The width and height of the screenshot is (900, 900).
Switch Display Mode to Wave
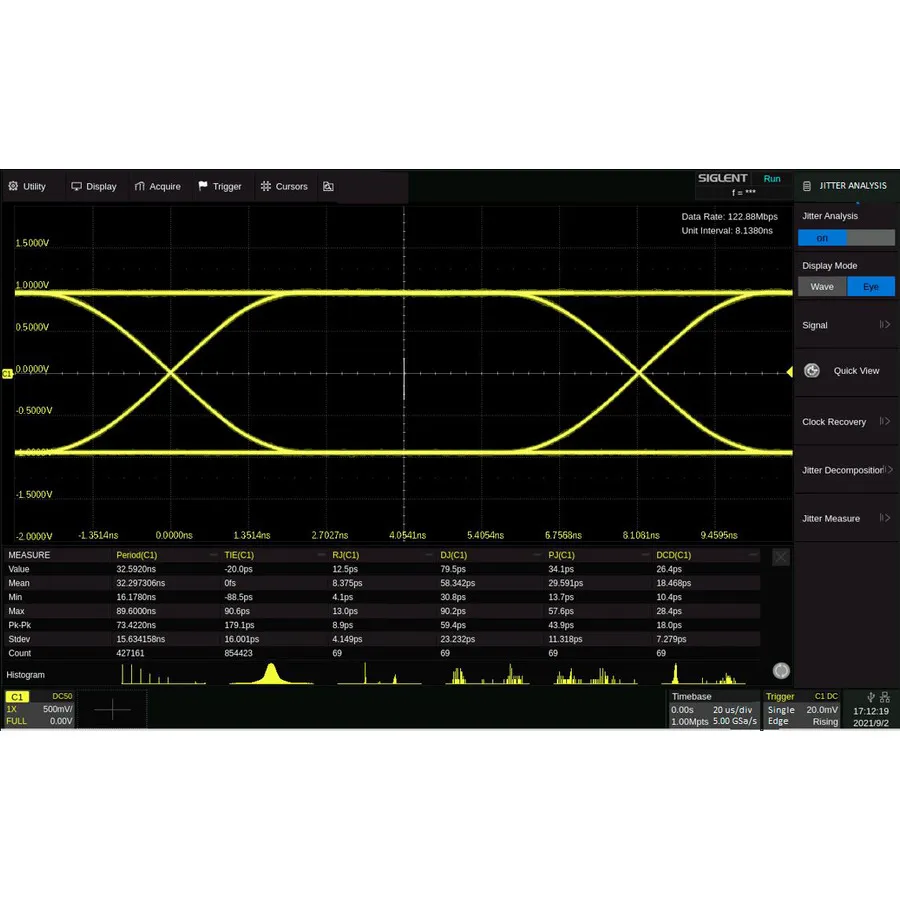pos(822,286)
